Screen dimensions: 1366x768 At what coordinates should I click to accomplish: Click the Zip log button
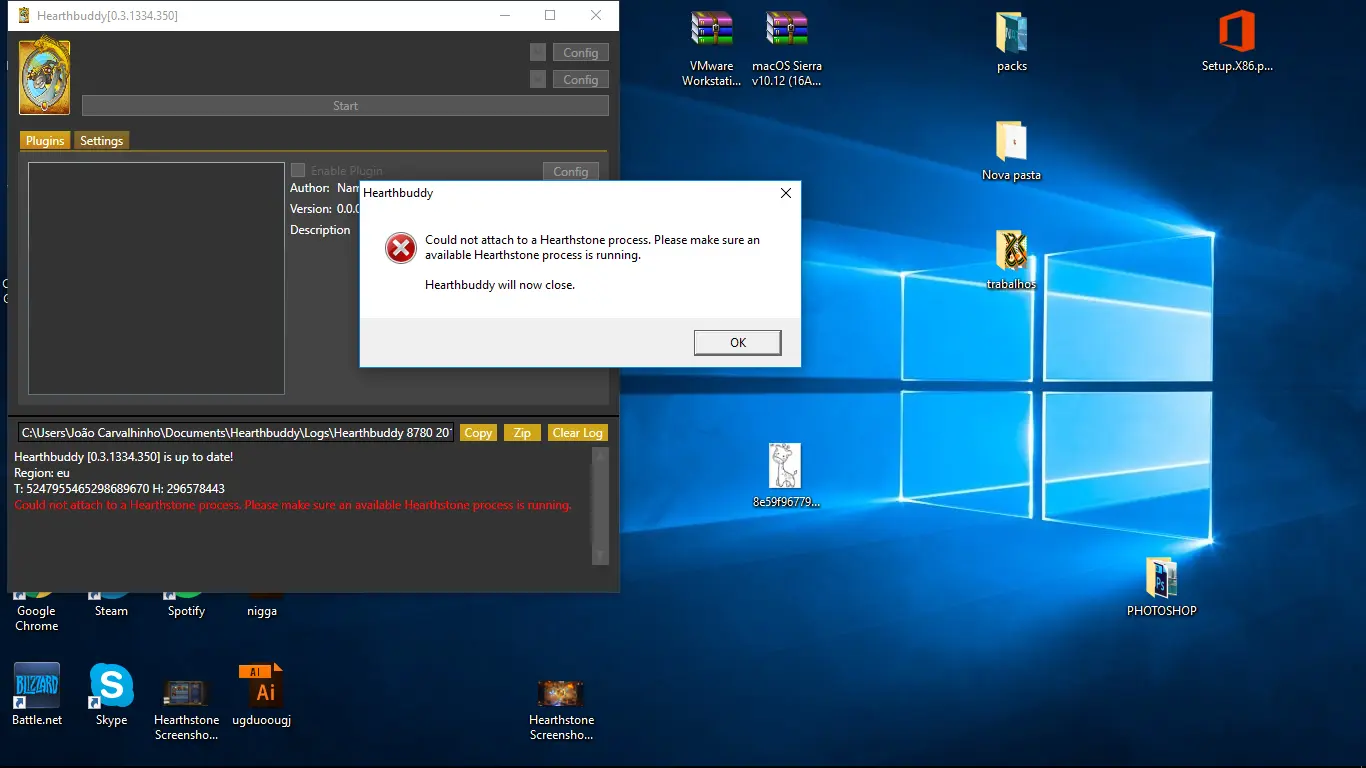(x=522, y=433)
